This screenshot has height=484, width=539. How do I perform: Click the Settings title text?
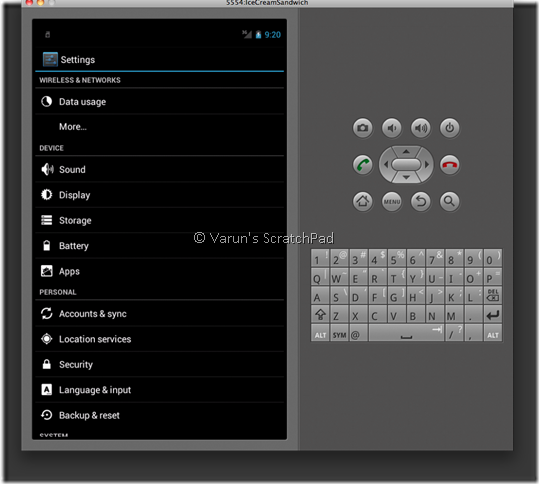point(78,59)
